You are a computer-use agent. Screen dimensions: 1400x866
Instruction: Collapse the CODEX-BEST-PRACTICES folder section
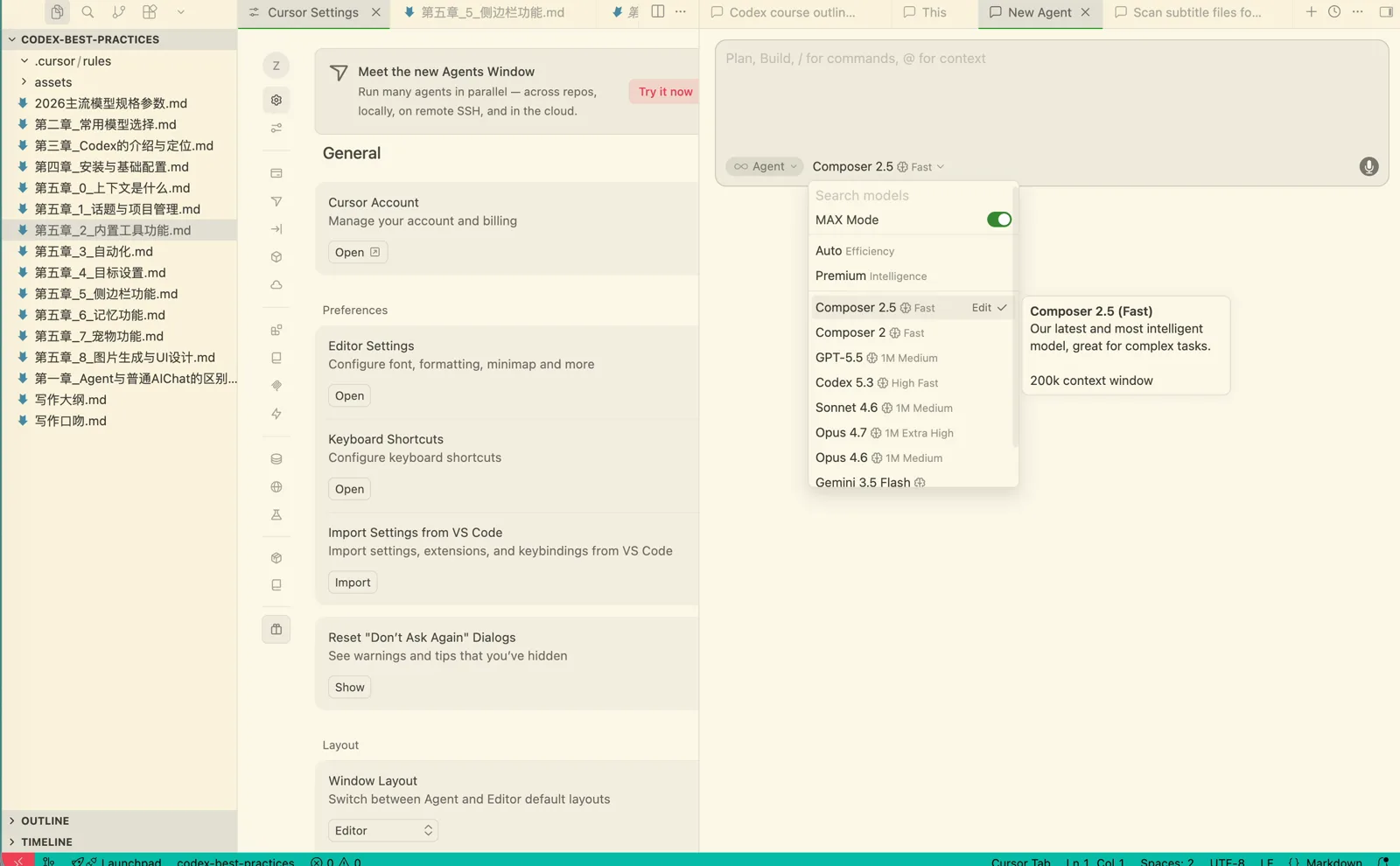pos(119,39)
